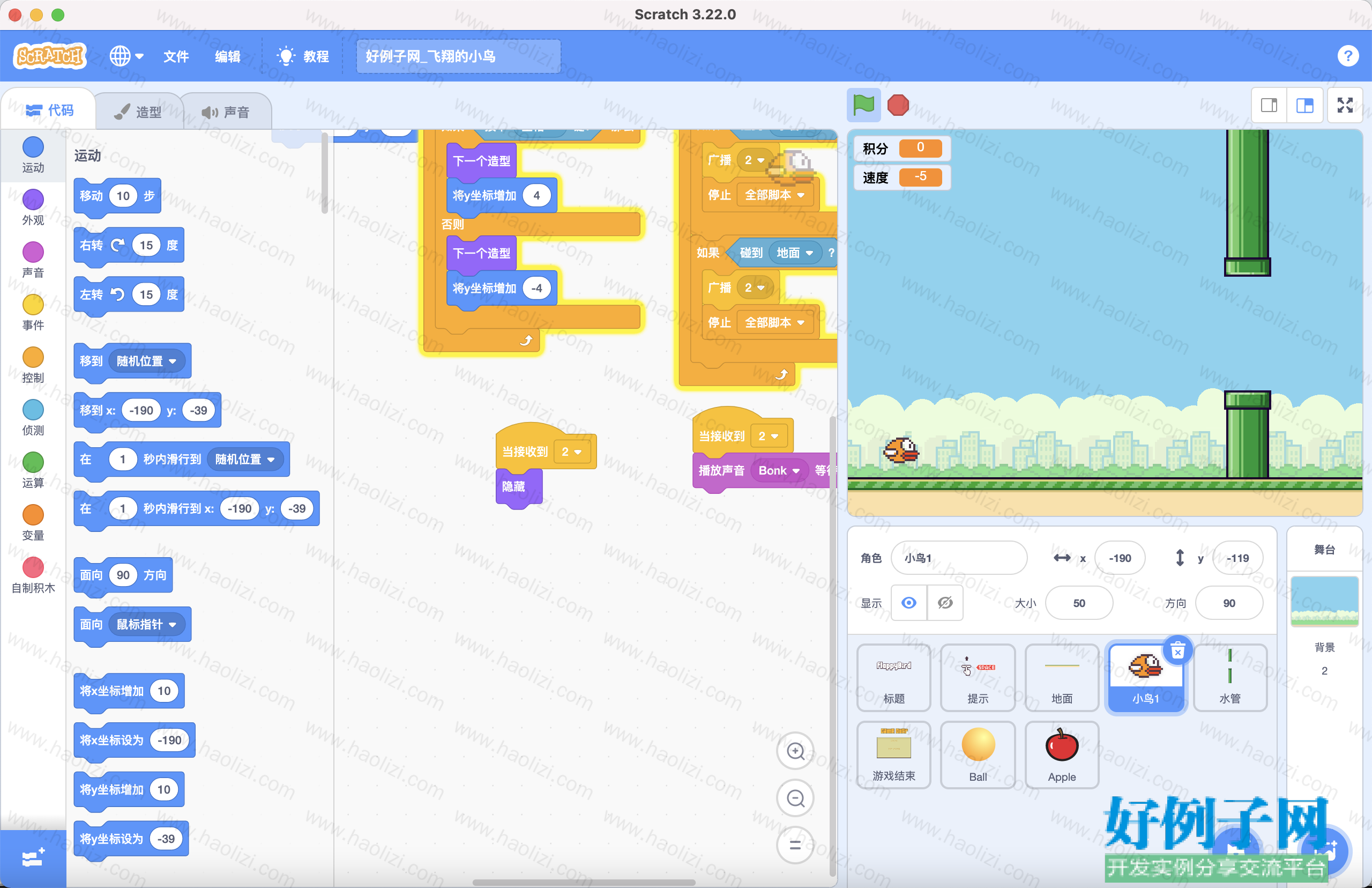Select the 自制积木 block category
The image size is (1372, 888).
pos(33,574)
